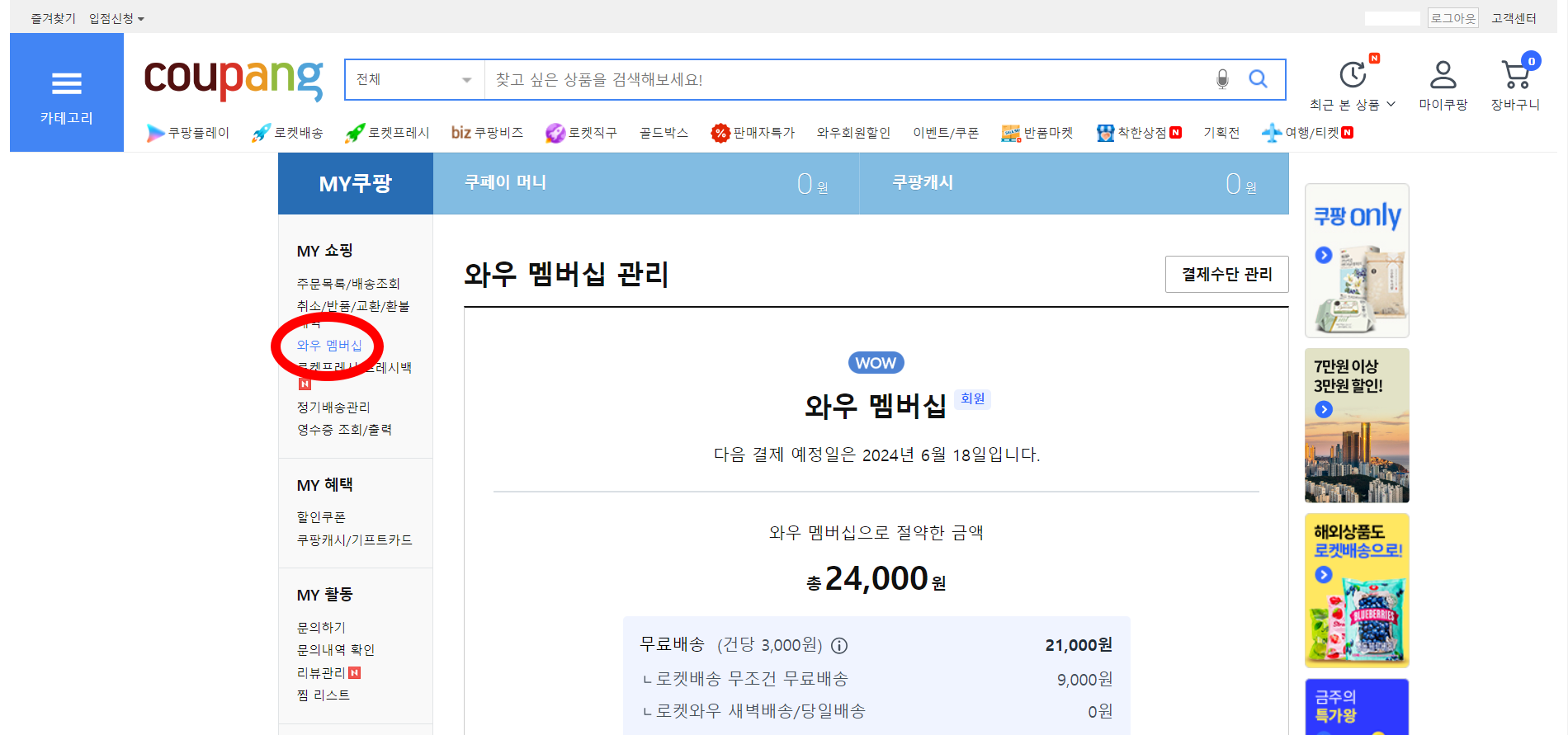Click arrow on 쿠팡 only banner

click(1324, 255)
